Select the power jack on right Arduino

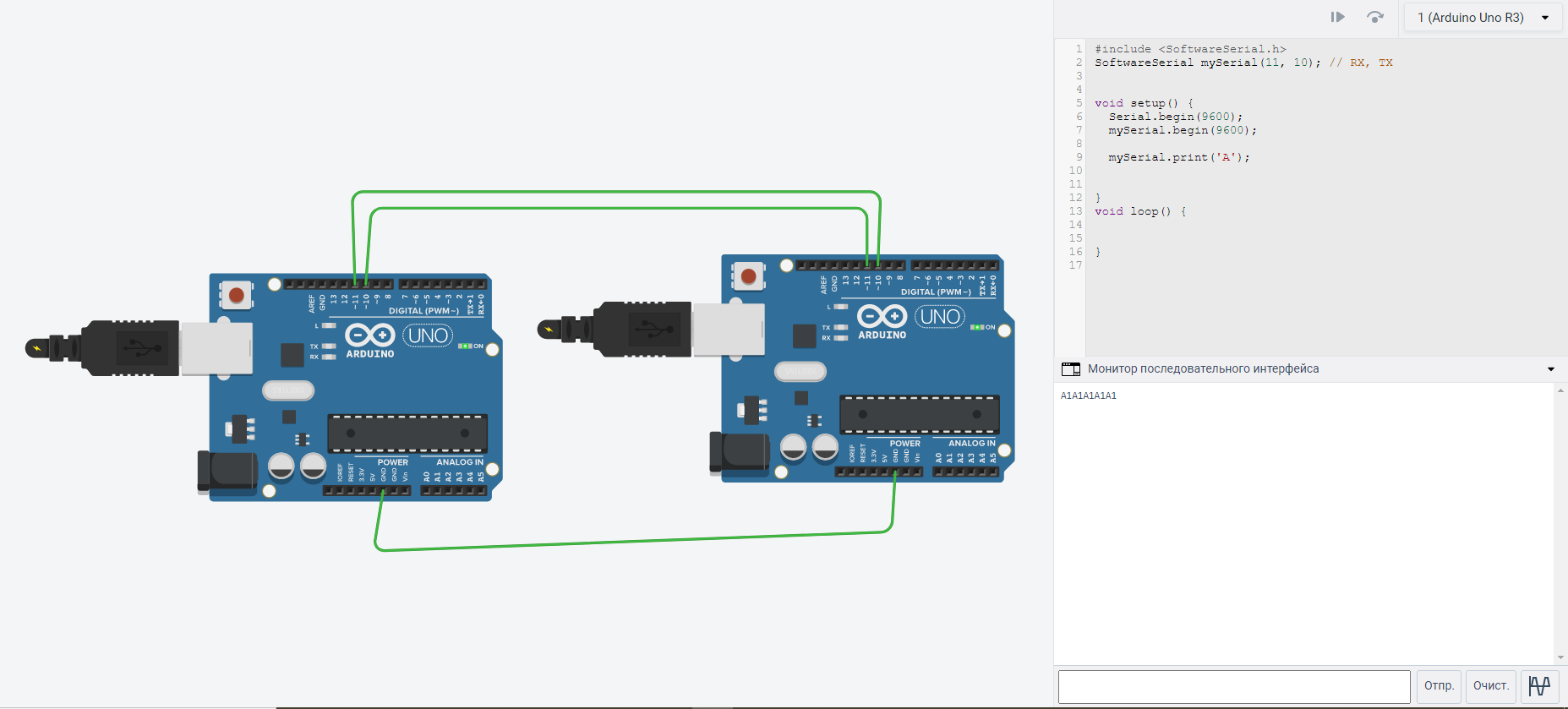(740, 452)
